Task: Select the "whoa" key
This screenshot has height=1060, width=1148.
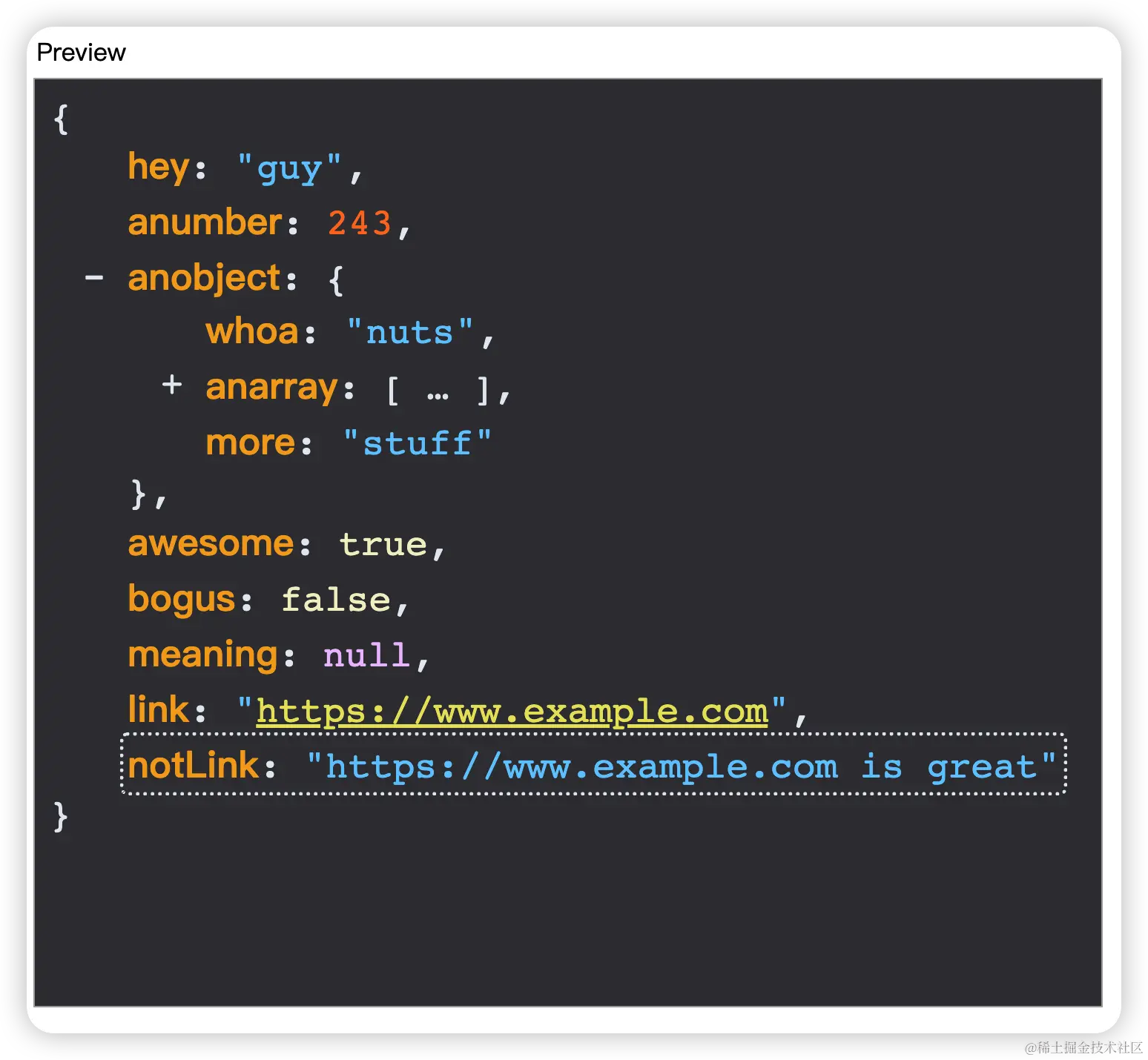Action: (252, 331)
